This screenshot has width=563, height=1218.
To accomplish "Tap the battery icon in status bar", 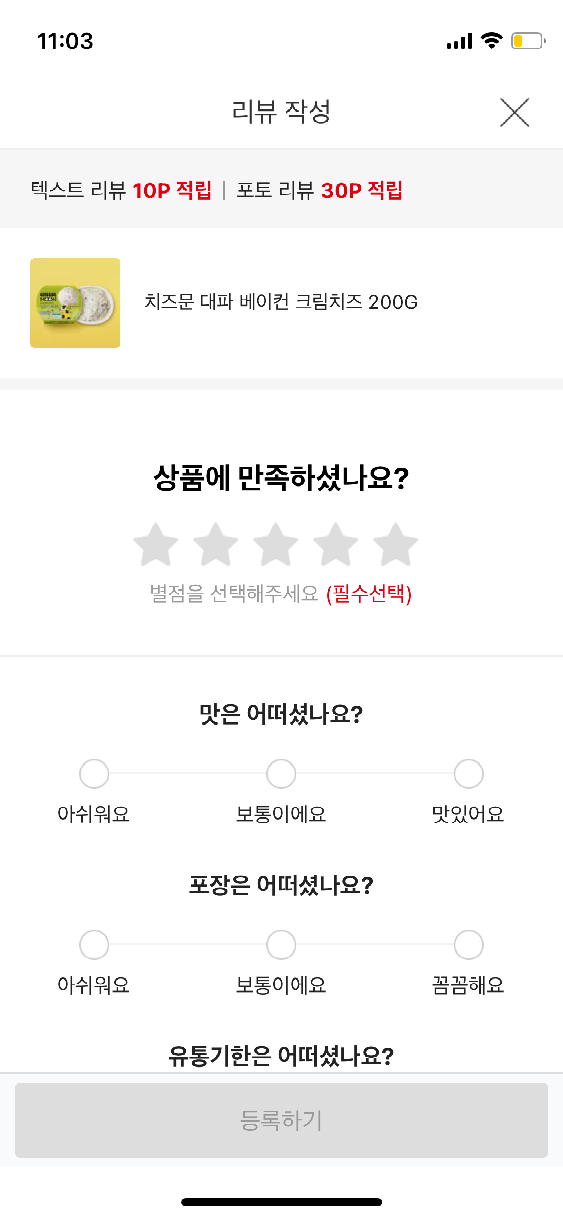I will click(x=527, y=41).
